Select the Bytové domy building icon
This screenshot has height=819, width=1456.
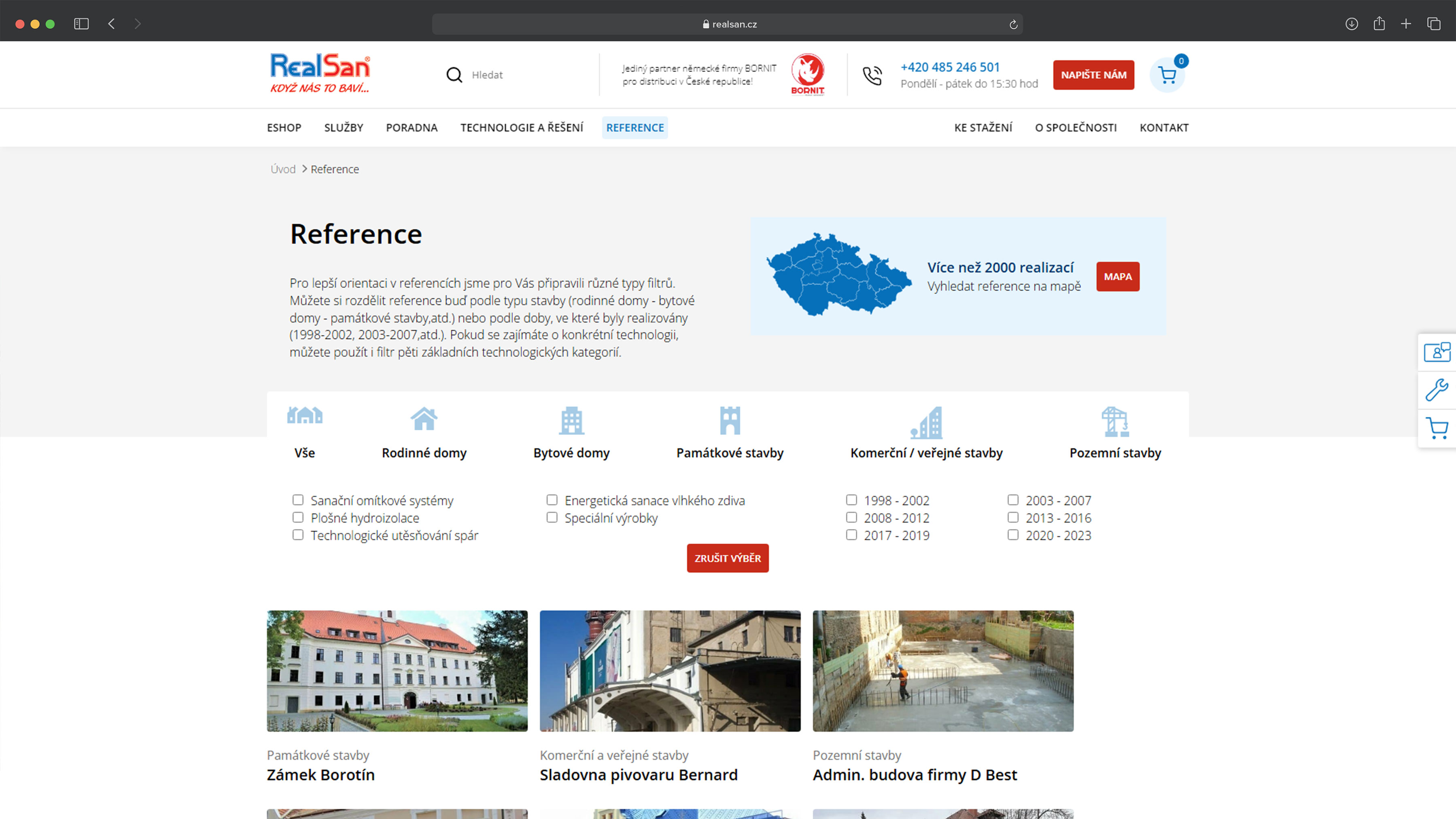click(x=571, y=421)
